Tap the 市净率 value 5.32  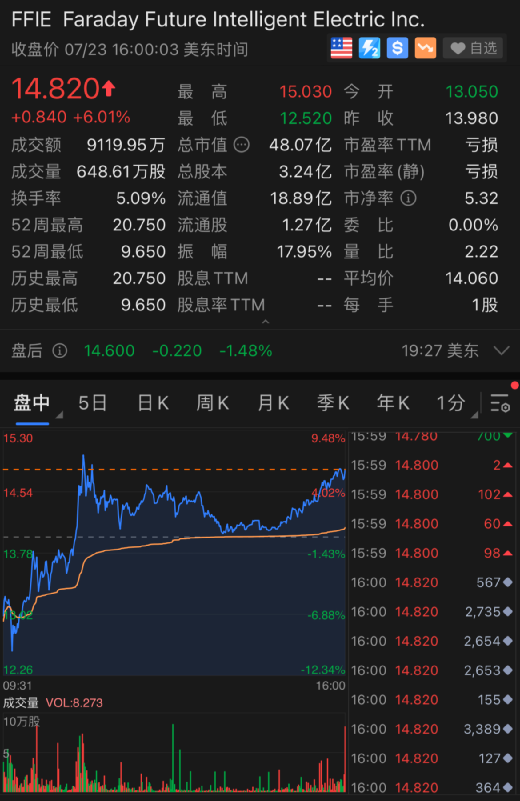[481, 198]
